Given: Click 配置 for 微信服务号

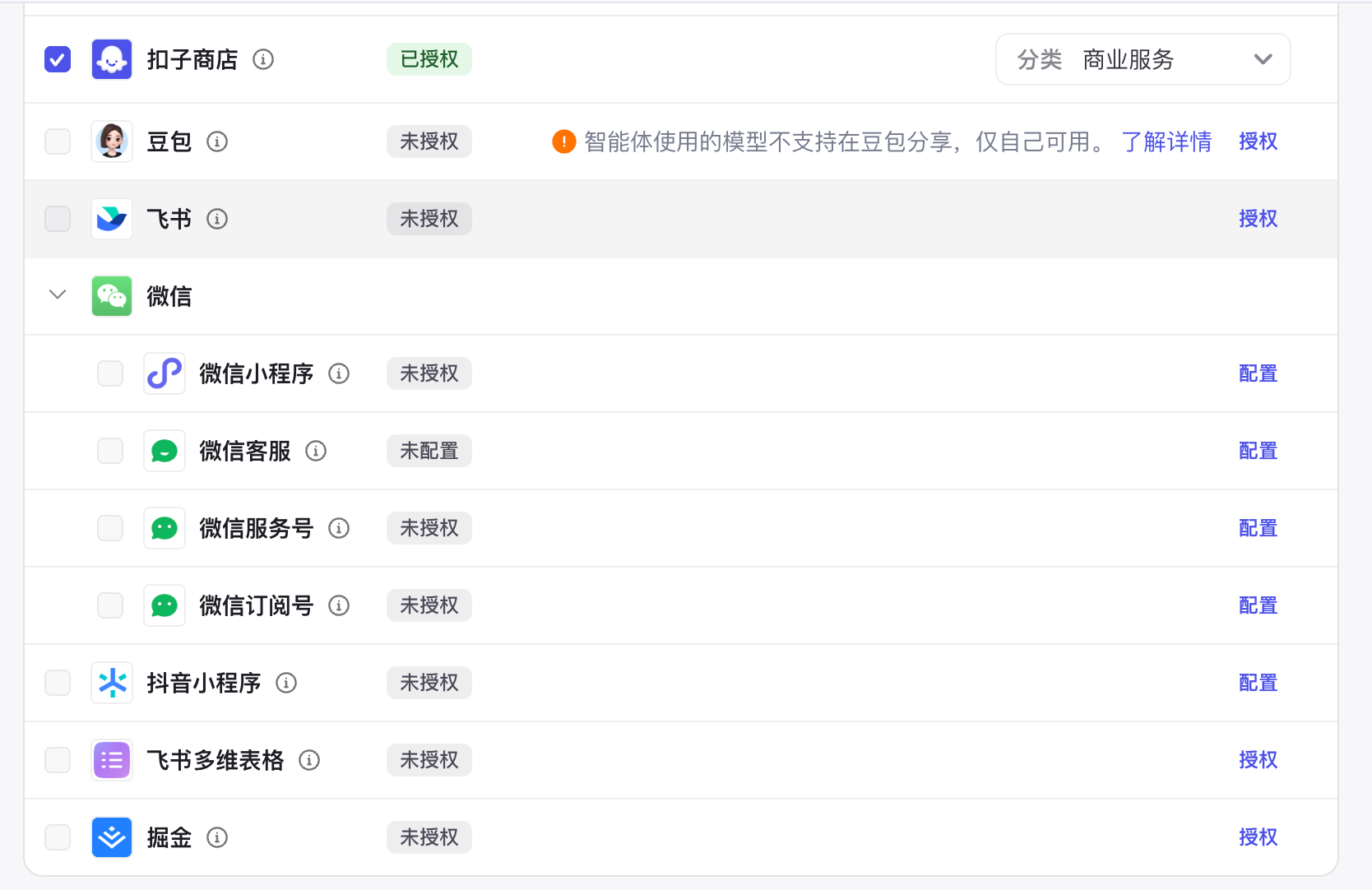Looking at the screenshot, I should (x=1258, y=528).
